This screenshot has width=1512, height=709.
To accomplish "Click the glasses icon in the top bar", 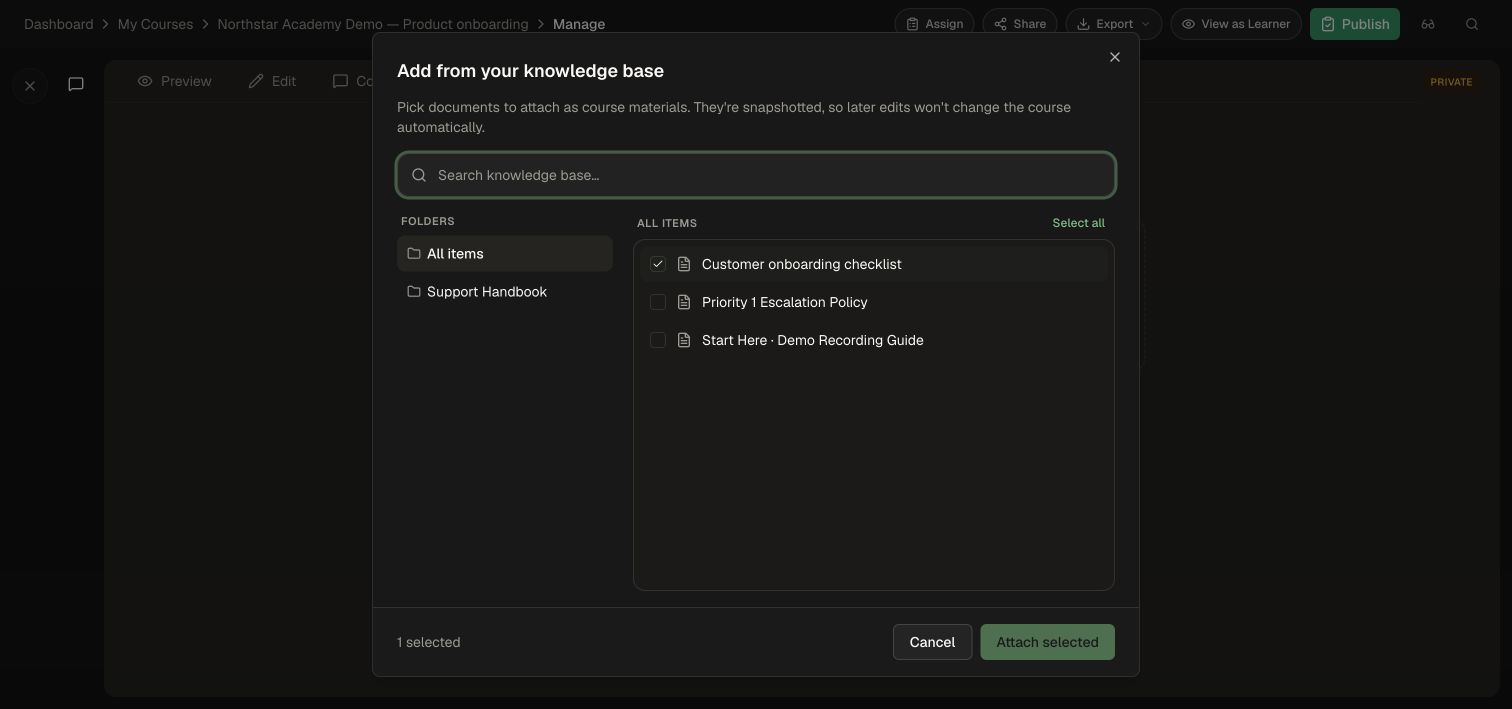I will (1428, 24).
